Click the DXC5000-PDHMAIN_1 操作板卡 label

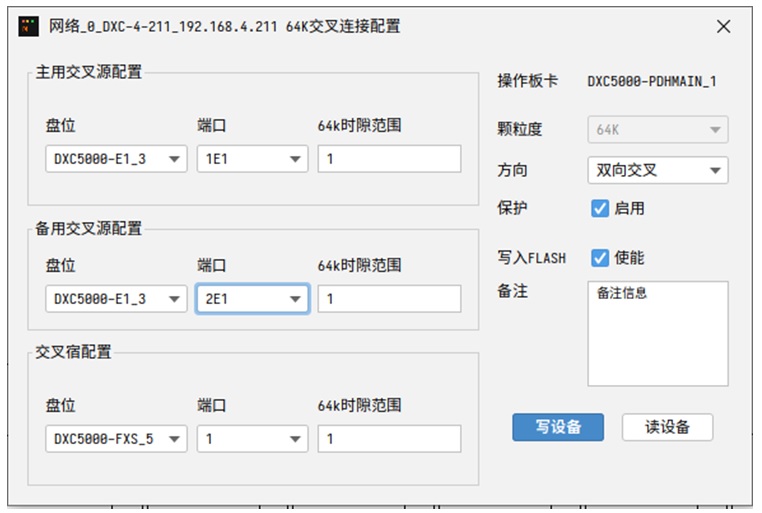coord(651,82)
